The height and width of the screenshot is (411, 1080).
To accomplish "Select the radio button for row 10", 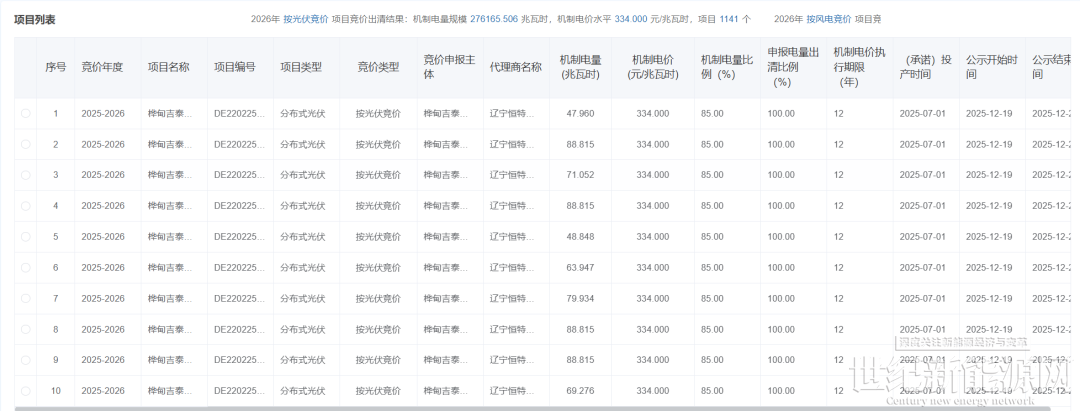I will click(26, 390).
